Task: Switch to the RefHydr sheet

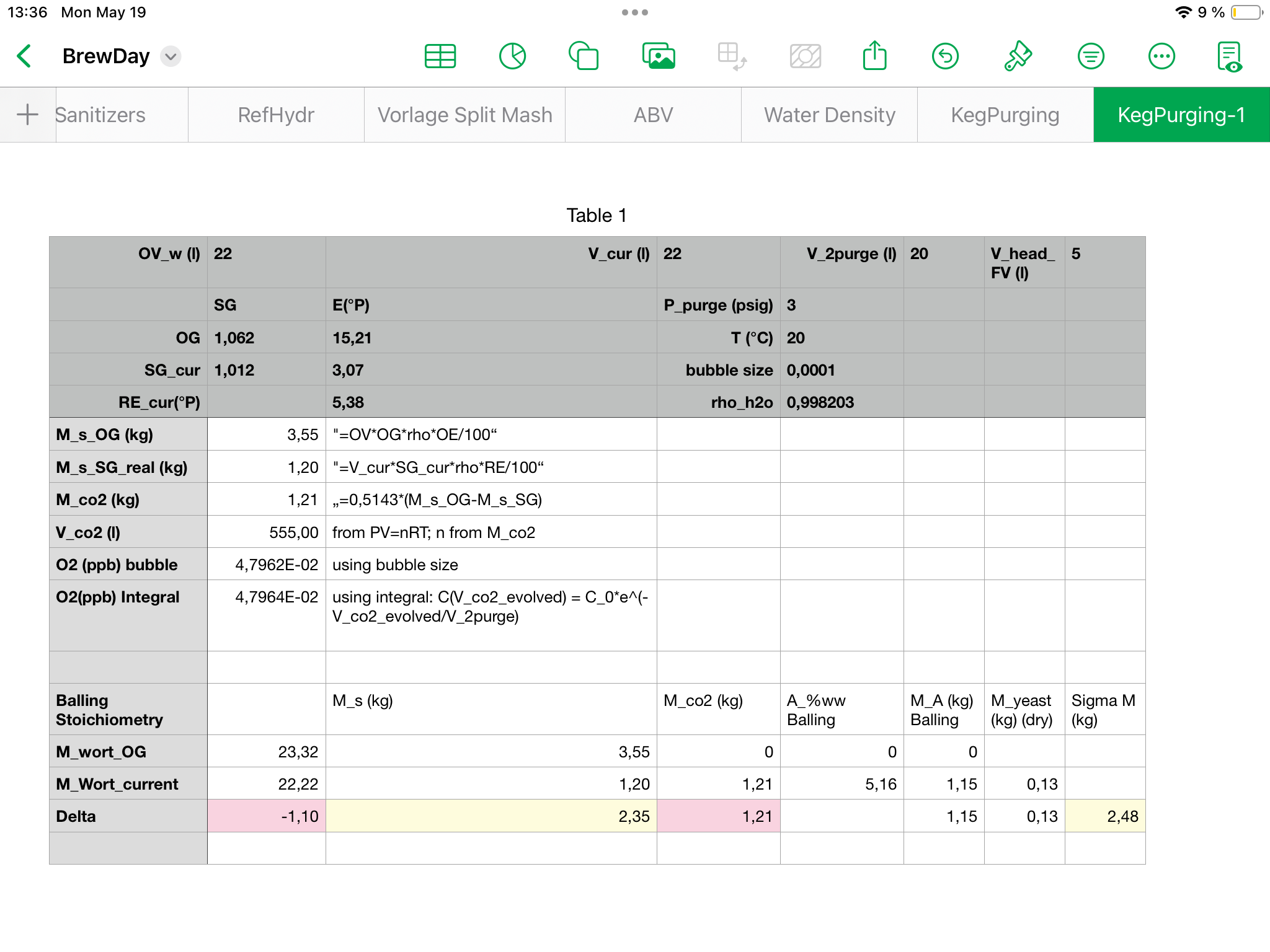Action: coord(276,115)
